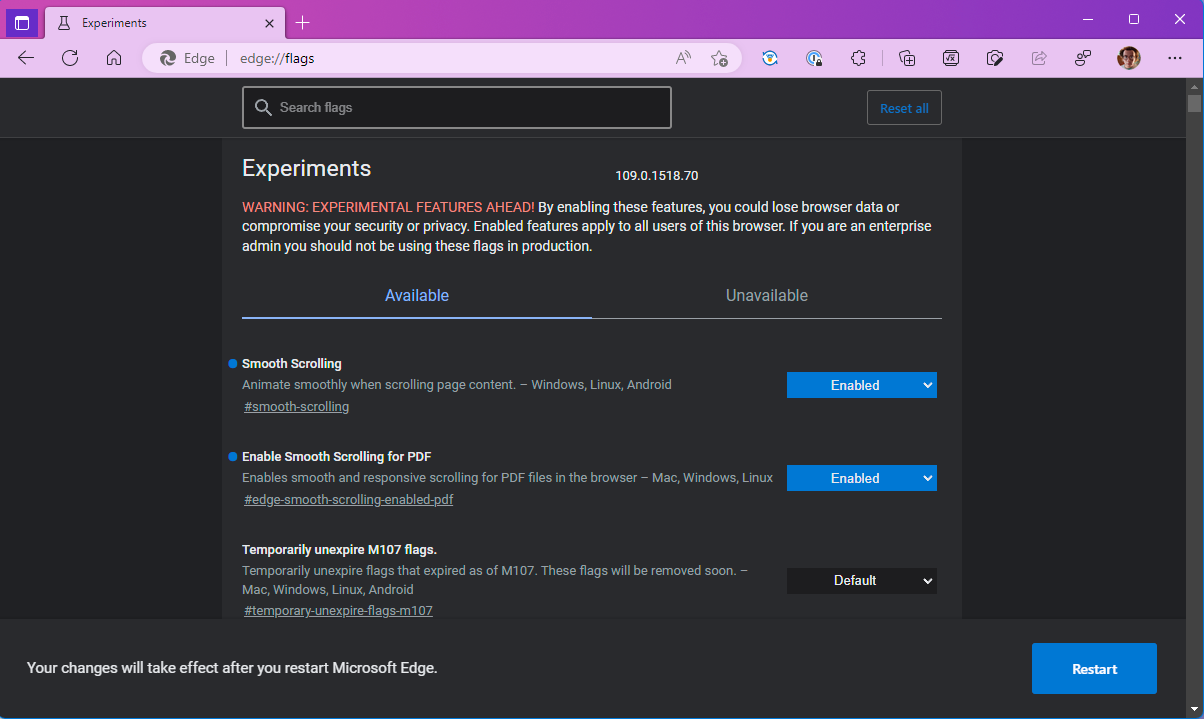Open the Extensions puzzle icon
1204x719 pixels.
858,58
